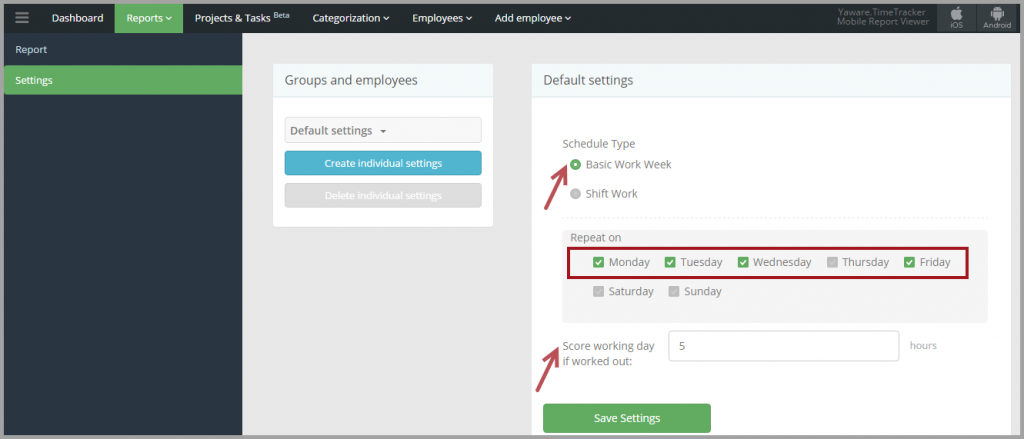Open the hamburger menu icon
The height and width of the screenshot is (439, 1024).
tap(22, 18)
